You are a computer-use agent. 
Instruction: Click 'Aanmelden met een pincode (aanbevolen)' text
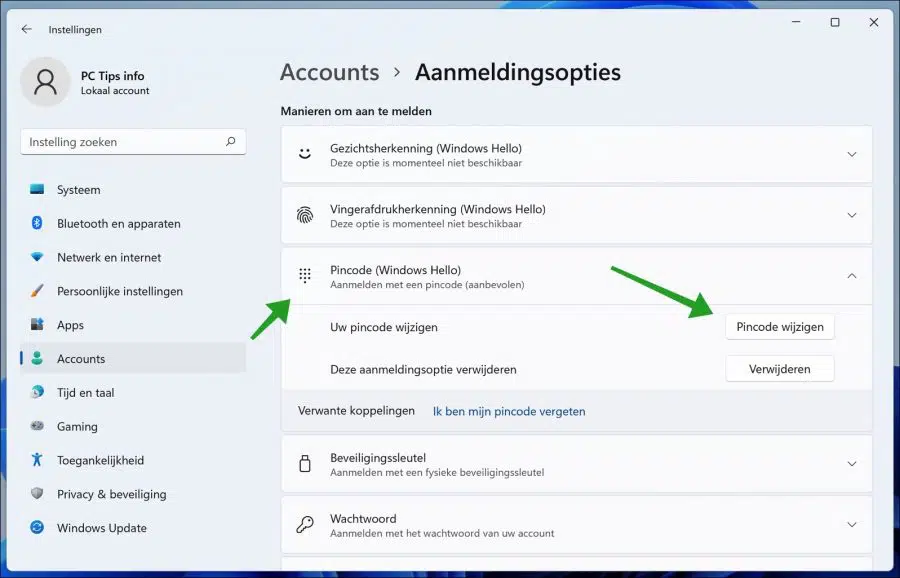tap(427, 285)
